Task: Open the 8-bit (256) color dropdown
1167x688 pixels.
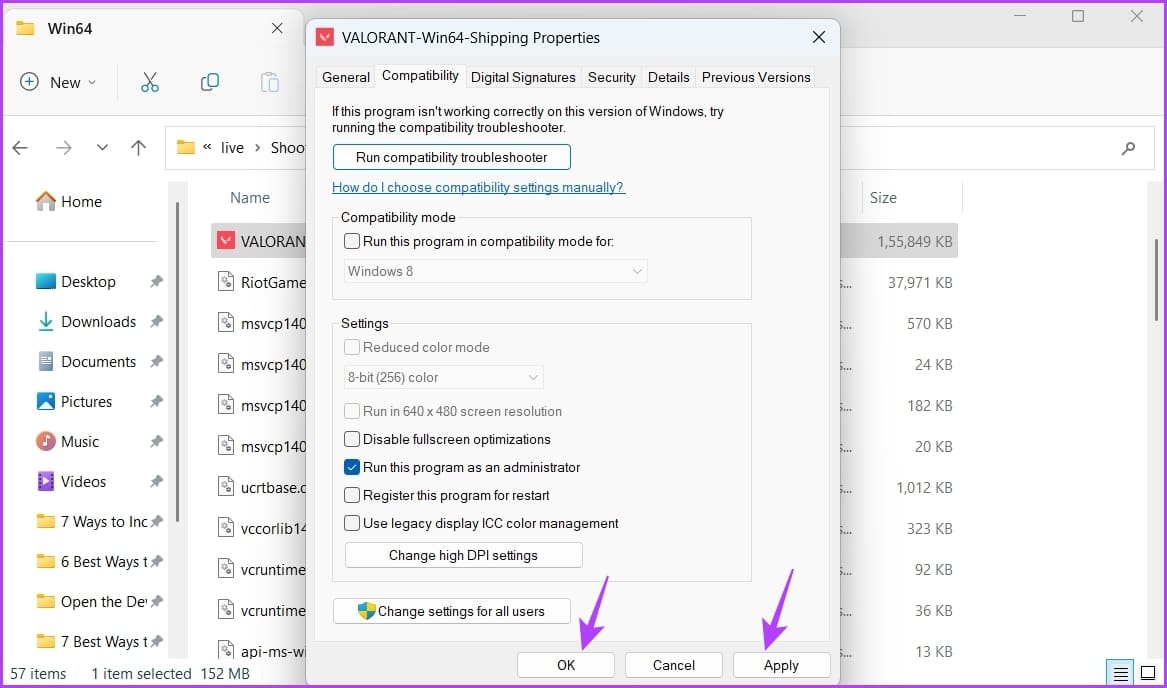Action: click(444, 378)
